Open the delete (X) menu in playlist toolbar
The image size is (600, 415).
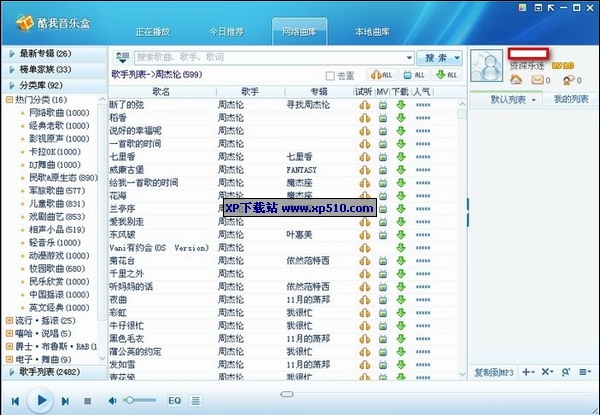547,372
